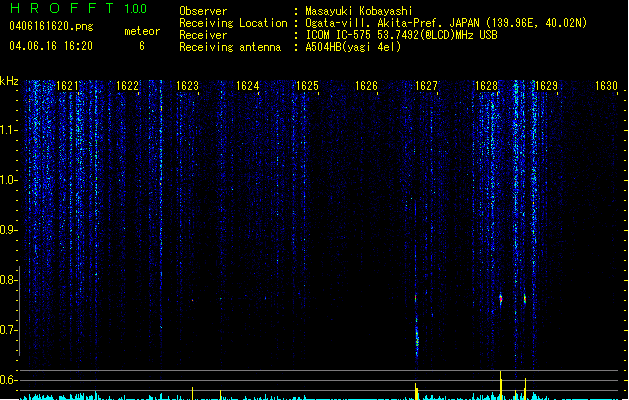
Task: Click the red echo spot just after 1628
Action: coord(501,299)
